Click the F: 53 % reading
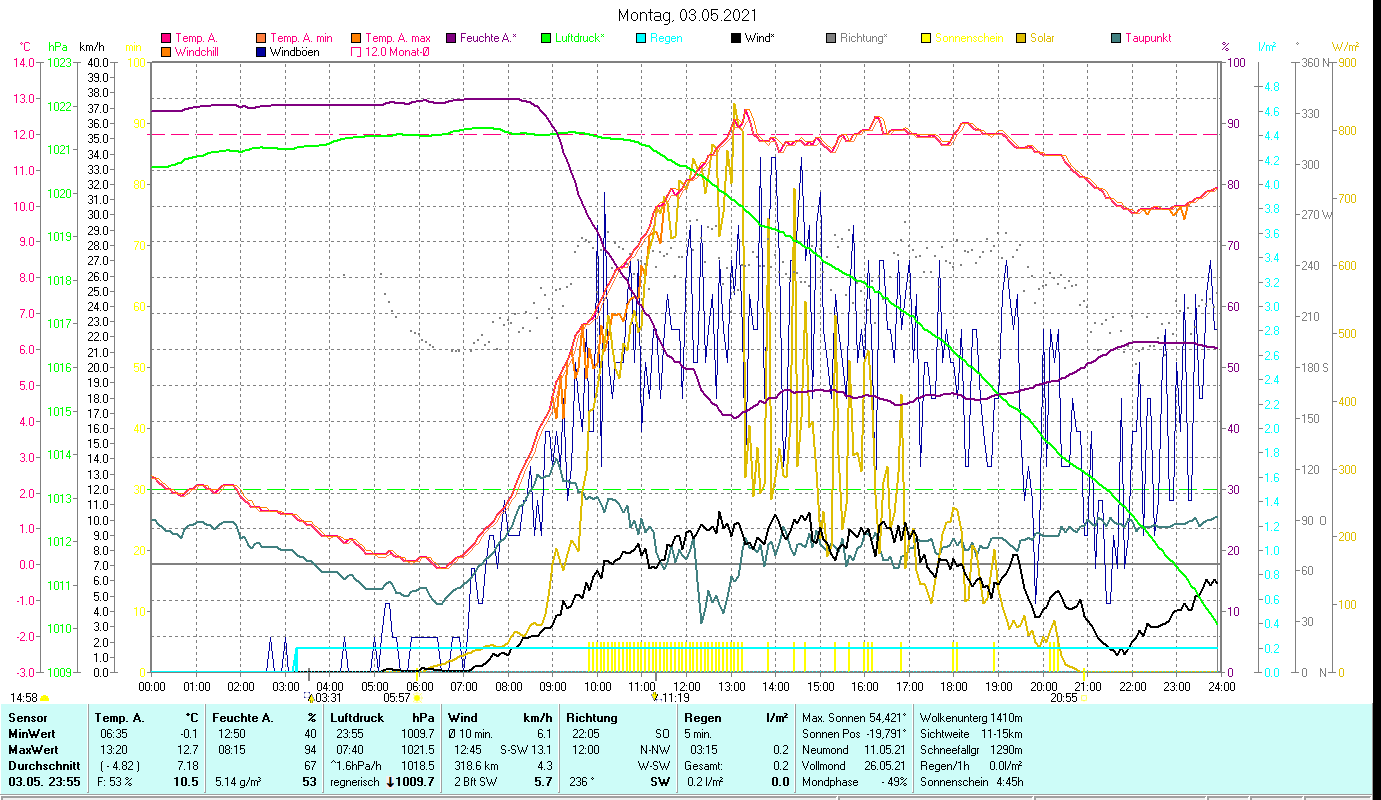This screenshot has width=1381, height=800. (x=113, y=782)
